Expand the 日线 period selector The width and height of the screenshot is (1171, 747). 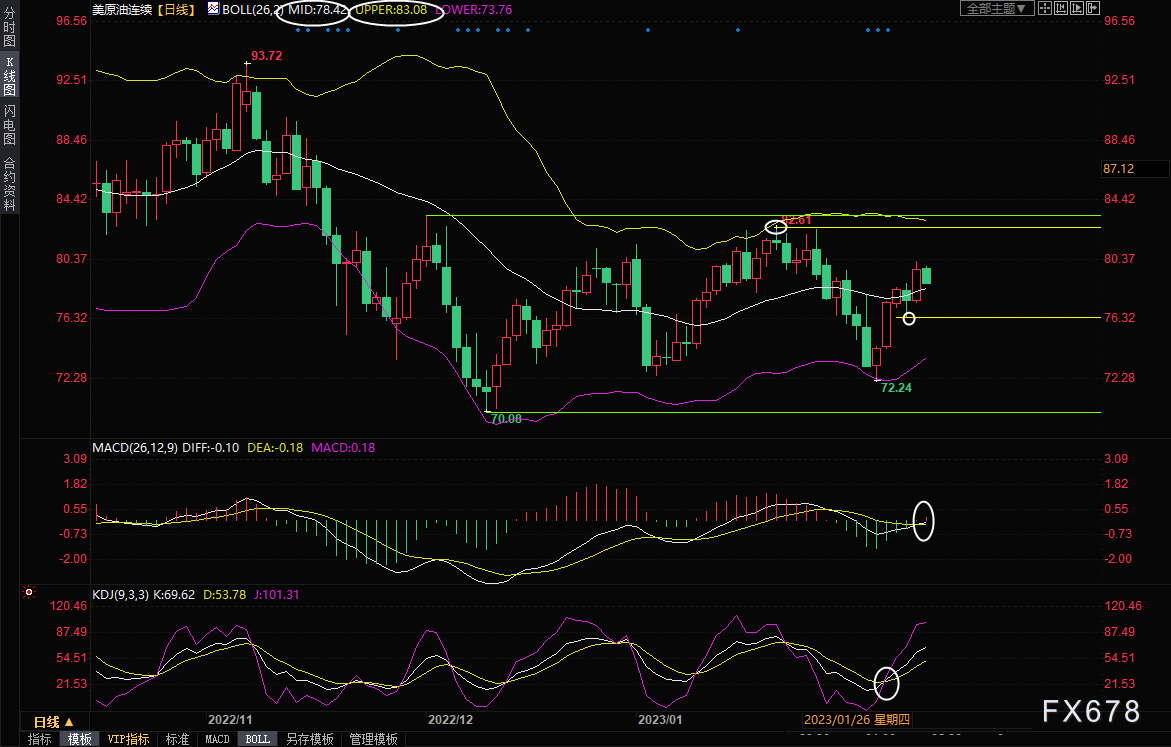pyautogui.click(x=54, y=722)
